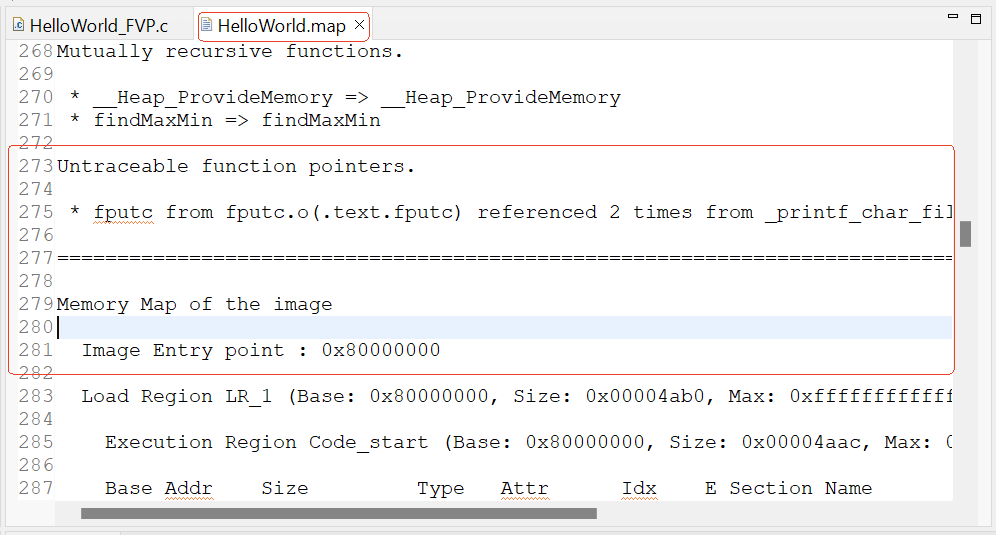Place cursor on 'Load Region LR_1' text
Screen dimensions: 996x535
(176, 396)
